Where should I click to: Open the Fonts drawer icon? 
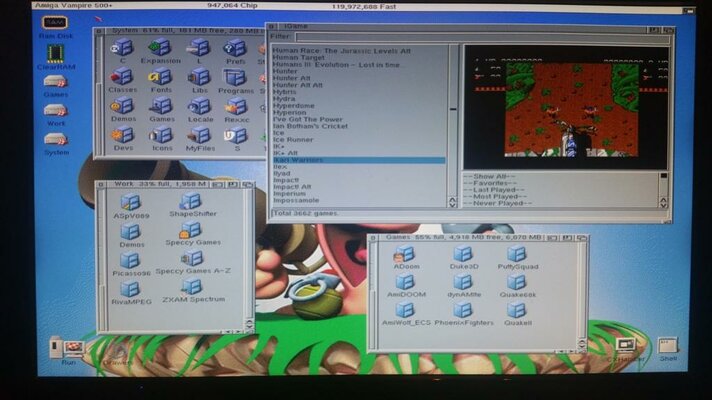click(160, 79)
